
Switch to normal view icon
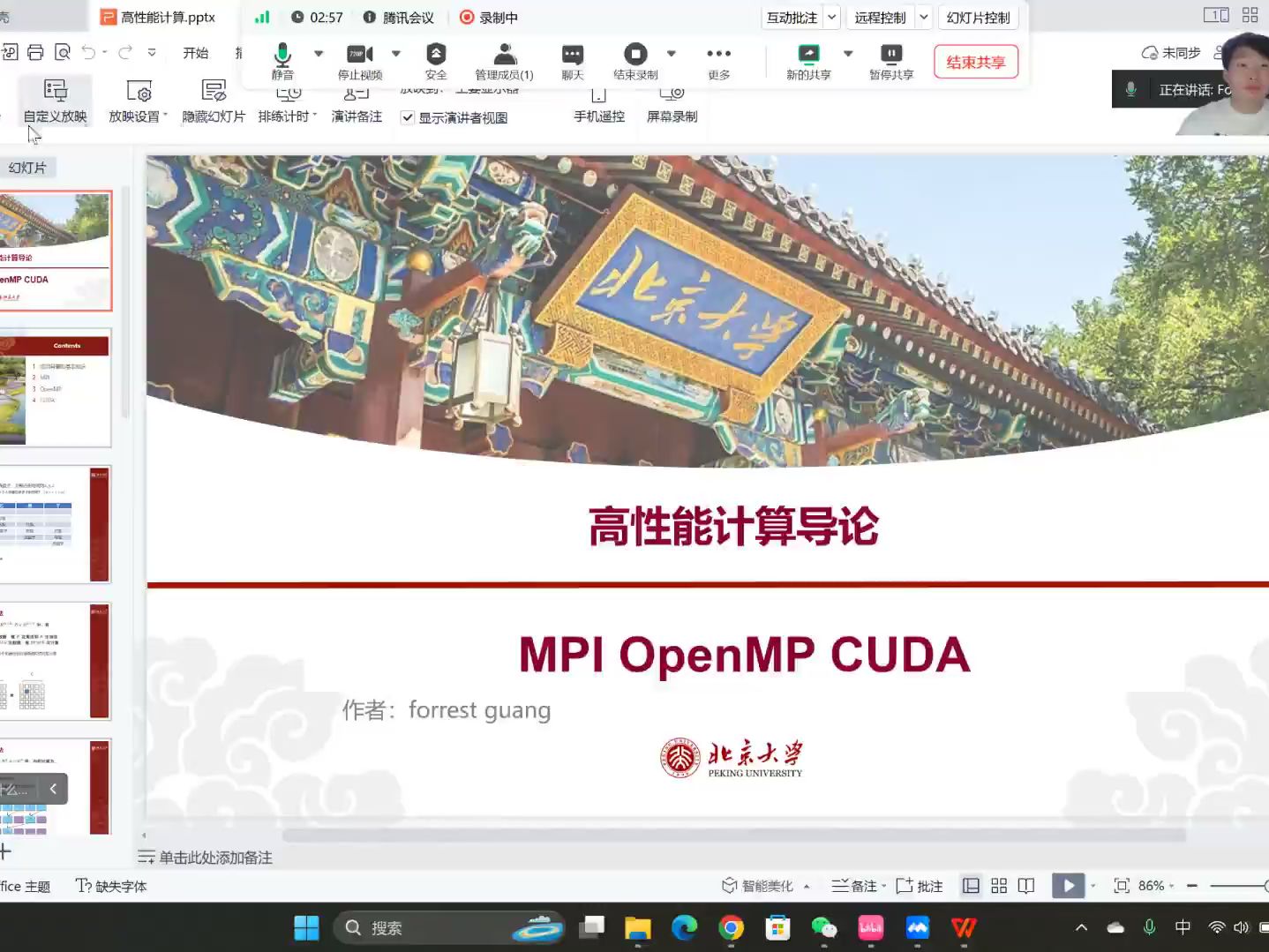971,886
